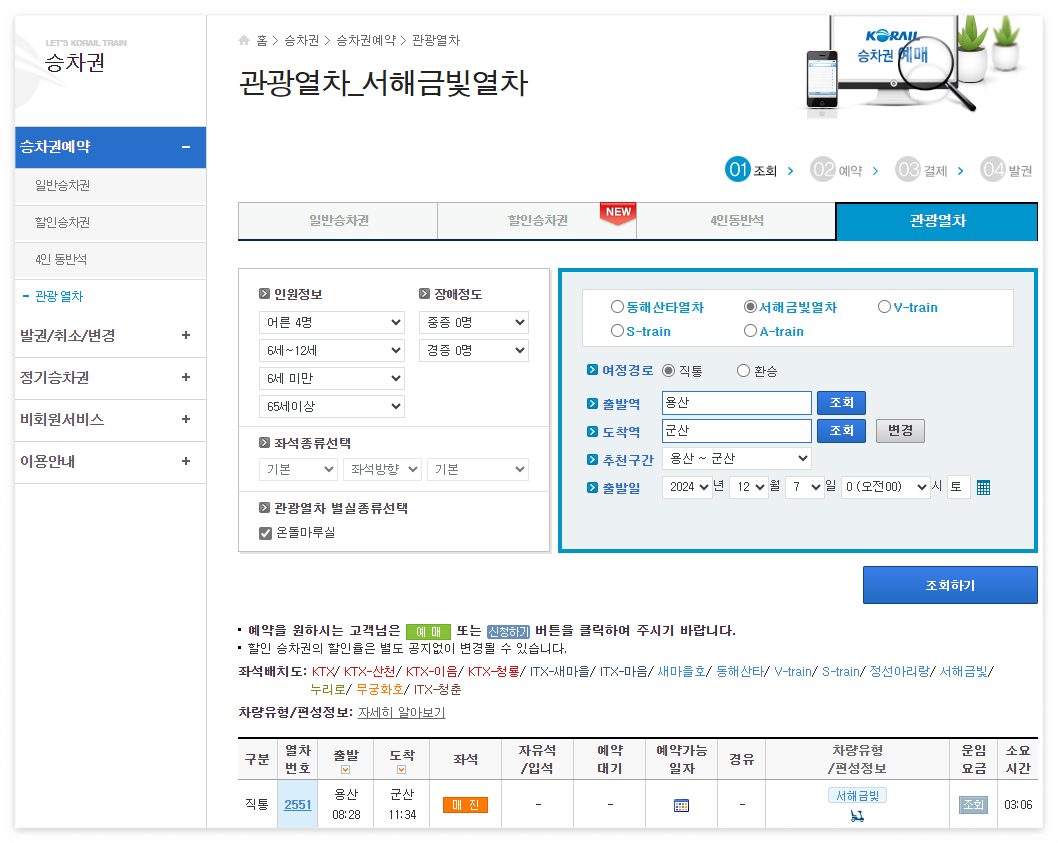Open the 추천구간 용산 ~ 군산 dropdown
Image resolution: width=1058 pixels, height=843 pixels.
coord(736,458)
